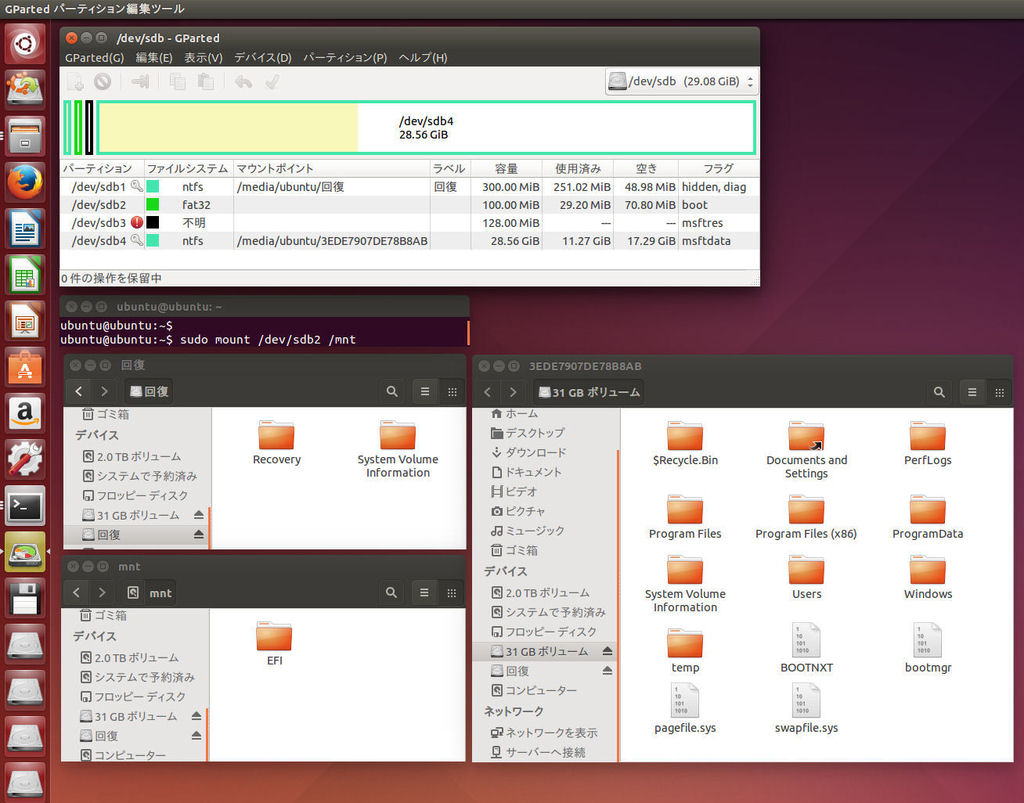Click the paste partition icon in GParted toolbar
1024x803 pixels.
pyautogui.click(x=206, y=82)
